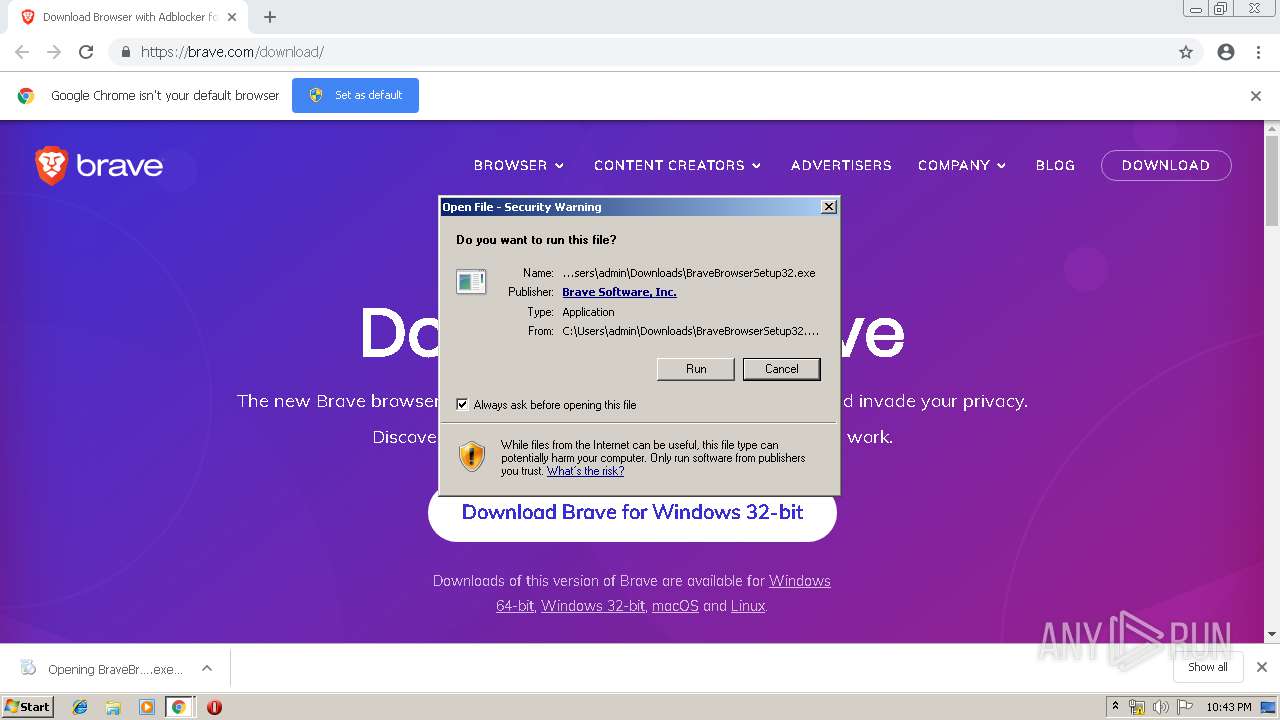Click the Brave lion logo in header
The height and width of the screenshot is (720, 1280).
pyautogui.click(x=51, y=165)
